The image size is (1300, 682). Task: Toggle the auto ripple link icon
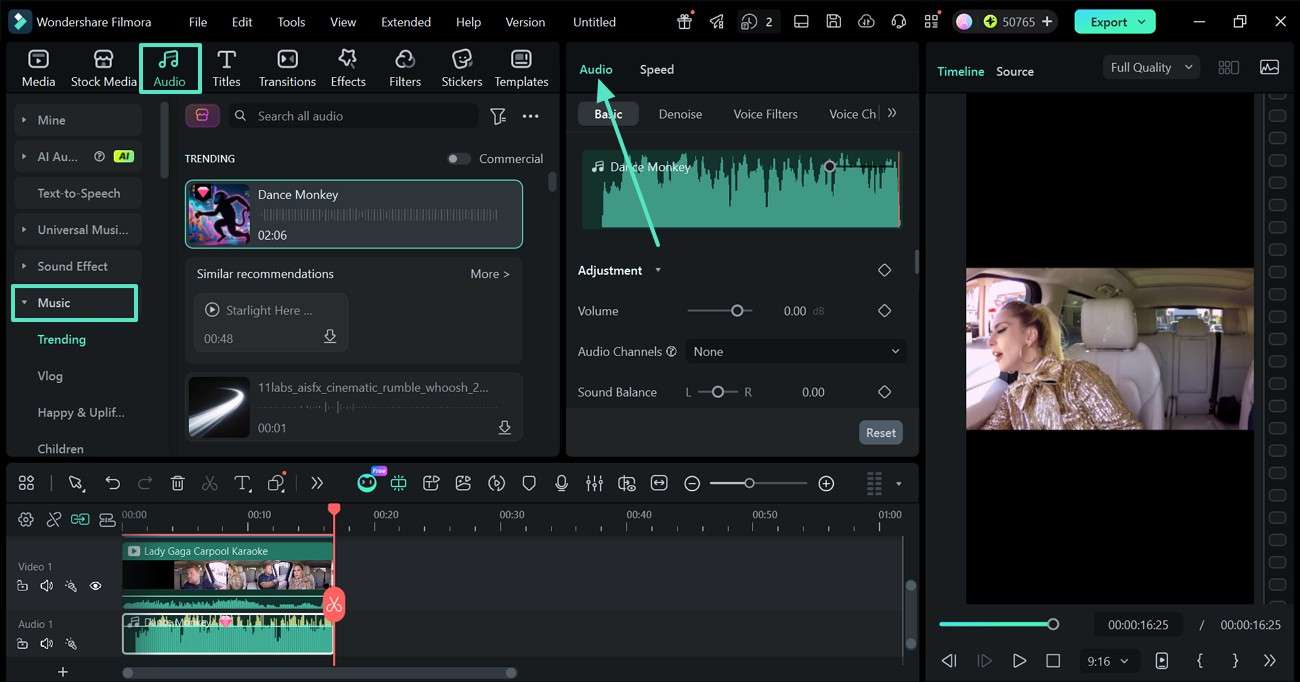79,519
